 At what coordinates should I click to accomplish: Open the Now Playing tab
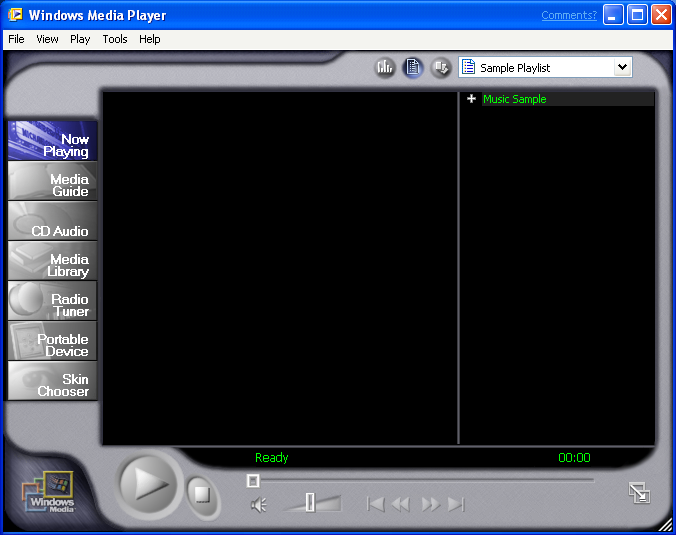tap(52, 141)
